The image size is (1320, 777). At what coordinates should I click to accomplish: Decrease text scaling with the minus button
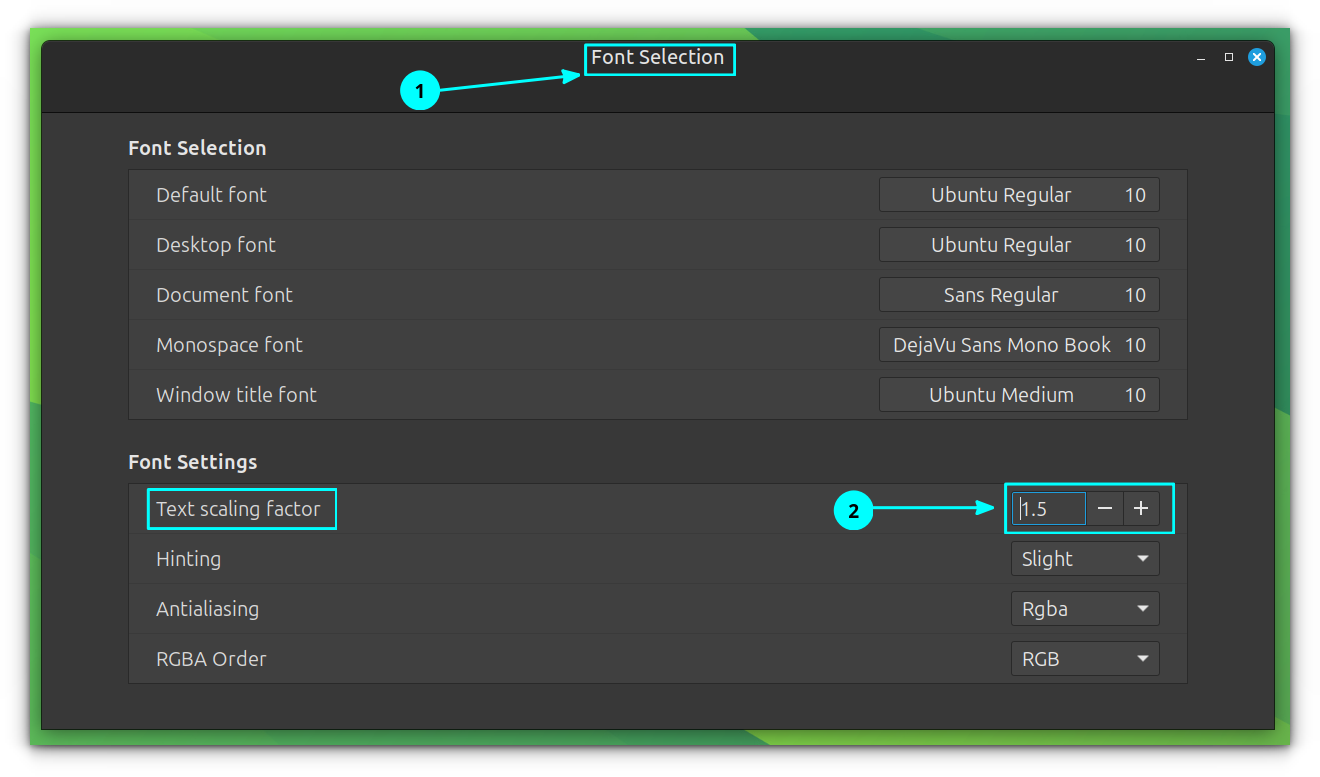point(1104,508)
